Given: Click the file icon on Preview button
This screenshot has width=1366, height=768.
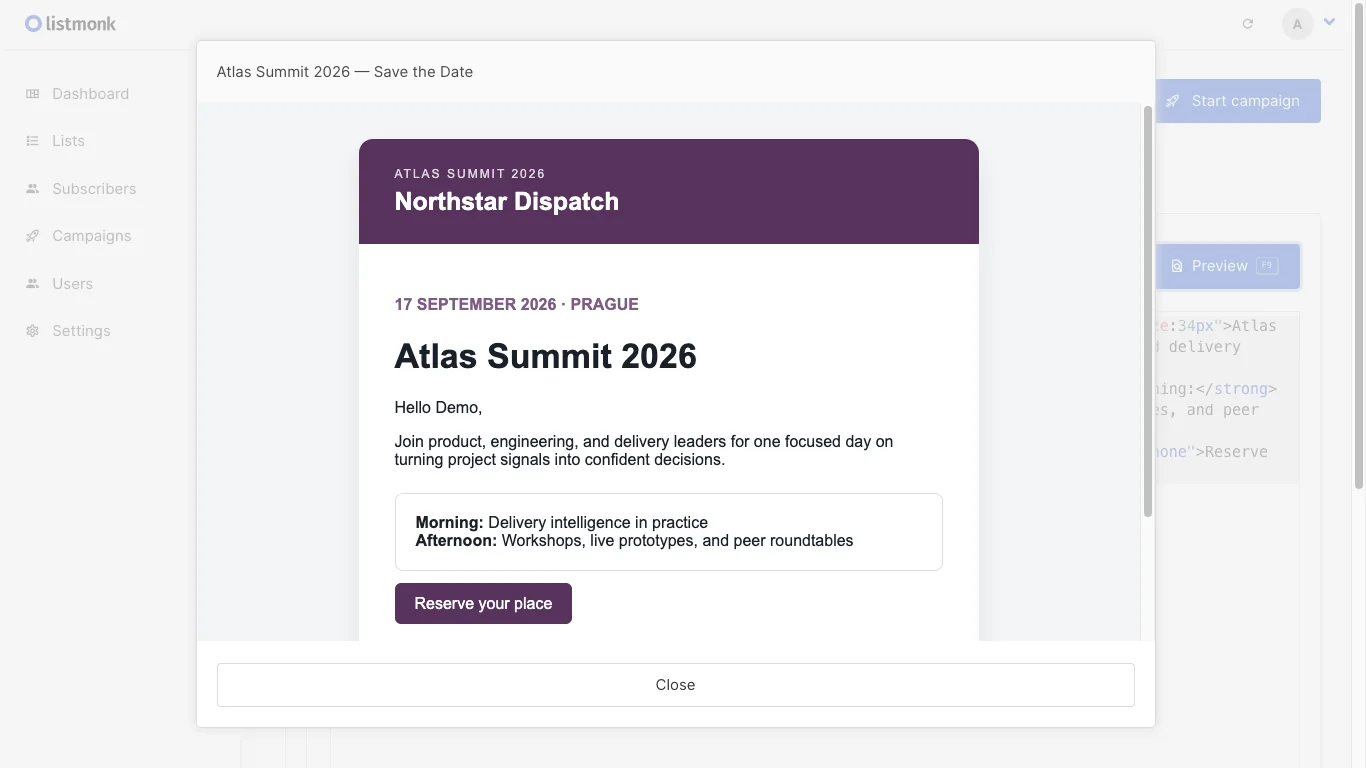Looking at the screenshot, I should (1177, 266).
